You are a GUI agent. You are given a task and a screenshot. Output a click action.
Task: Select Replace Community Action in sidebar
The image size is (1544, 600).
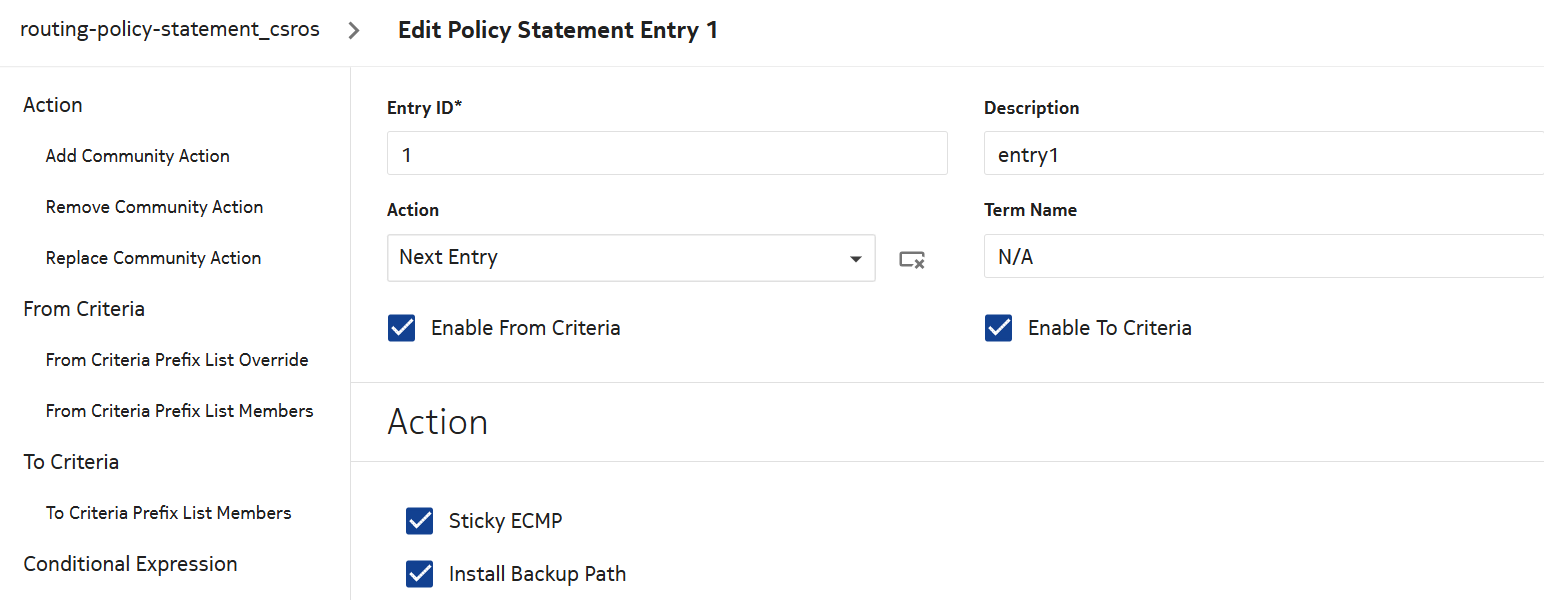(153, 258)
